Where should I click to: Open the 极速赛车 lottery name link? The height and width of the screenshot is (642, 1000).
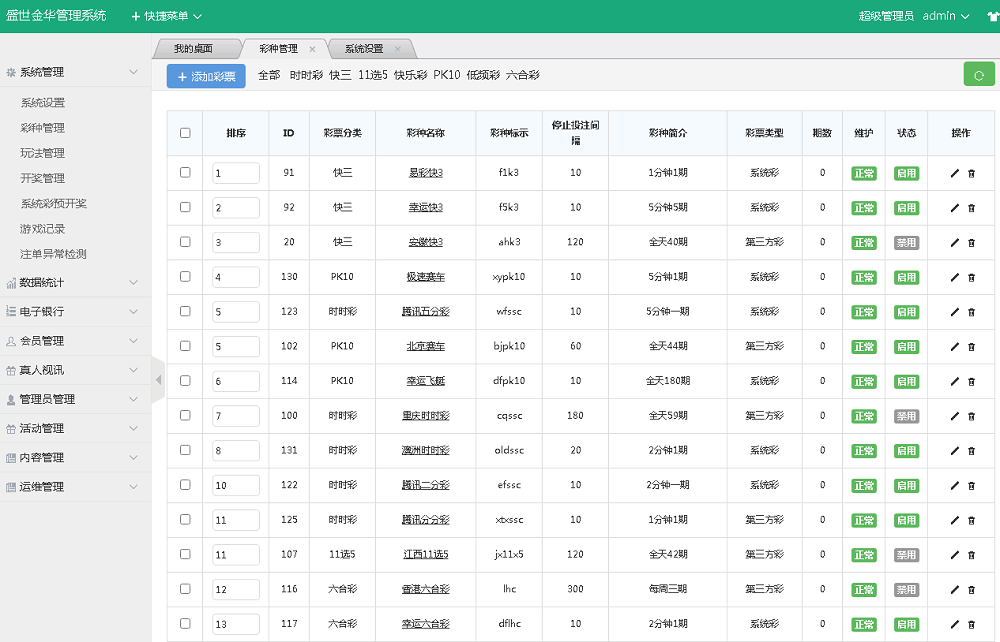pos(425,277)
